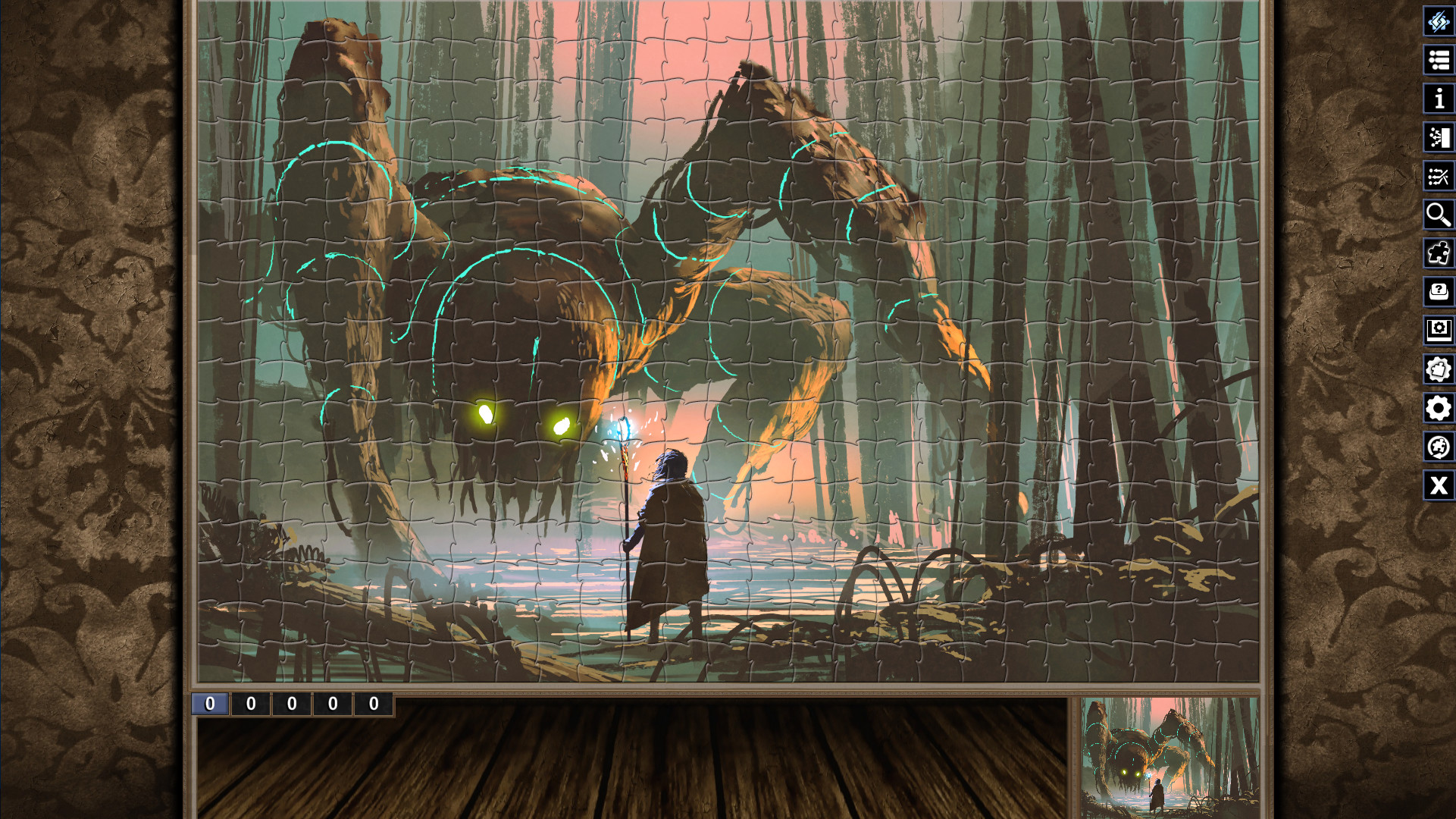Screen dimensions: 1456x819
Task: Switch to the second tray counter tab
Action: point(252,703)
